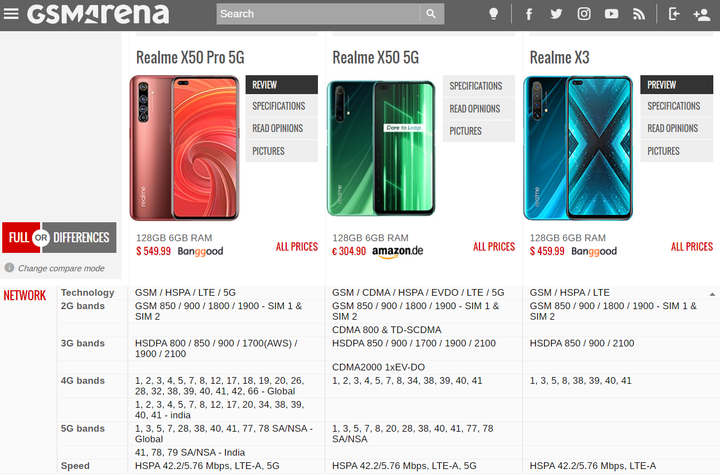Visit GSMArena's Facebook page icon

[x=529, y=14]
